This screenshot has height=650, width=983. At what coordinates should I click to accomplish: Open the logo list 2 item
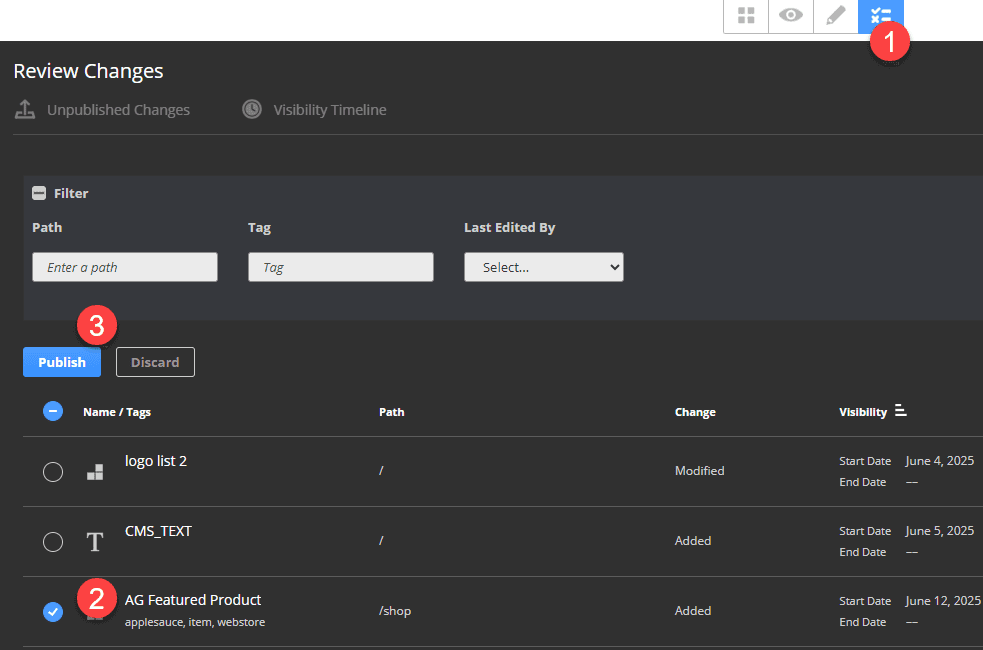click(x=156, y=461)
